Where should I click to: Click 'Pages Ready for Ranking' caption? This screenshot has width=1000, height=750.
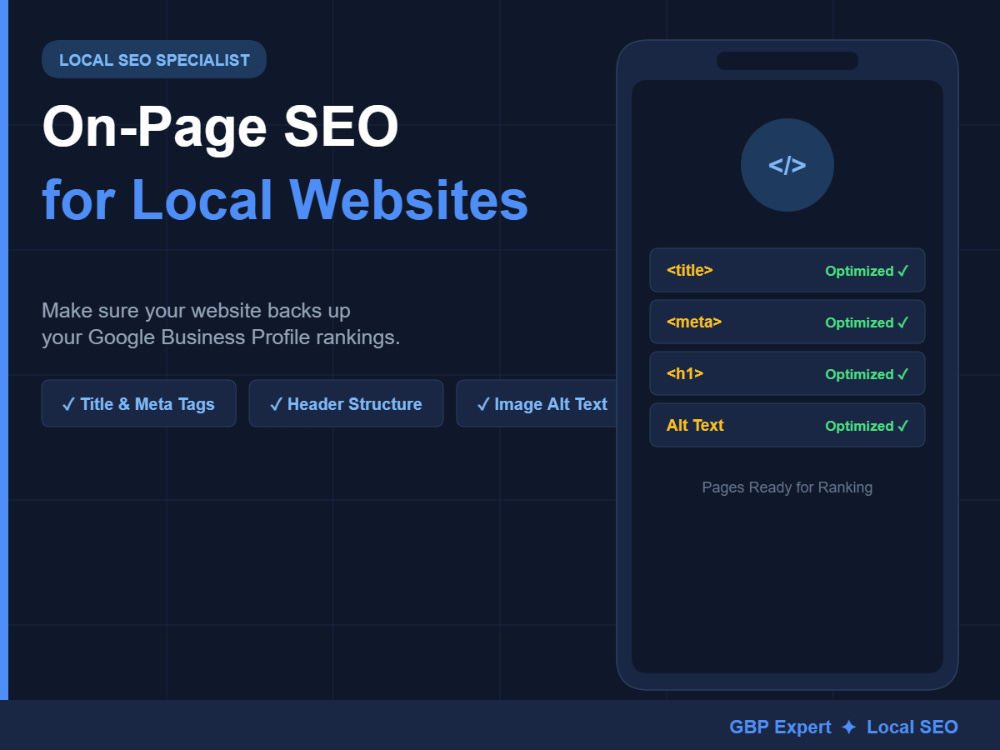[787, 487]
